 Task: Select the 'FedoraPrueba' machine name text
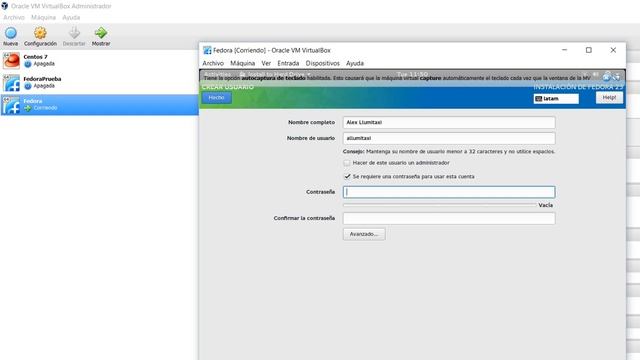[x=42, y=79]
